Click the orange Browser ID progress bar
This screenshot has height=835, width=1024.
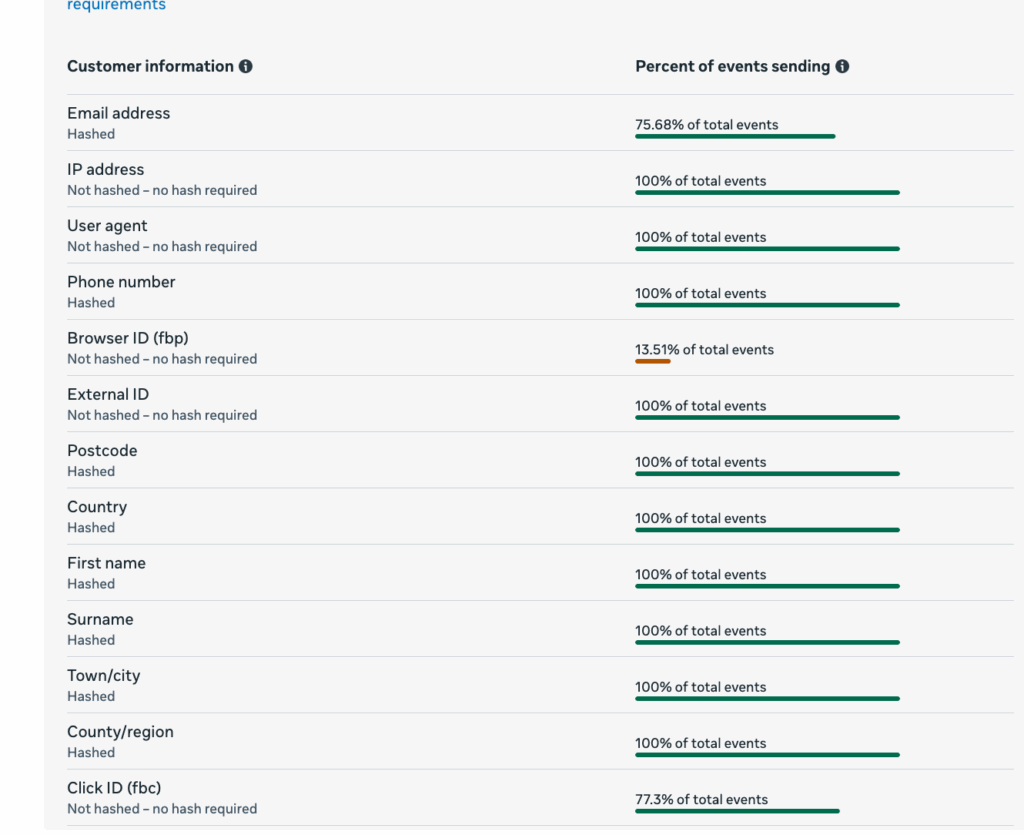pyautogui.click(x=653, y=361)
